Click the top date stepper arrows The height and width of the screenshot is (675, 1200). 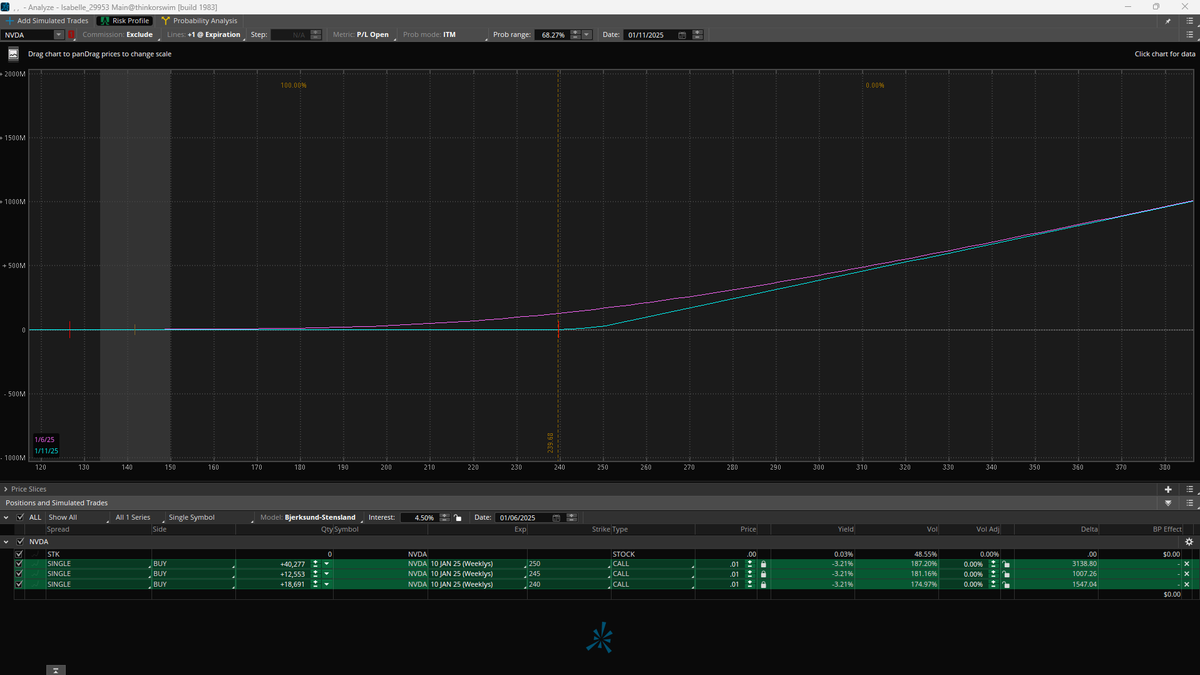click(697, 34)
